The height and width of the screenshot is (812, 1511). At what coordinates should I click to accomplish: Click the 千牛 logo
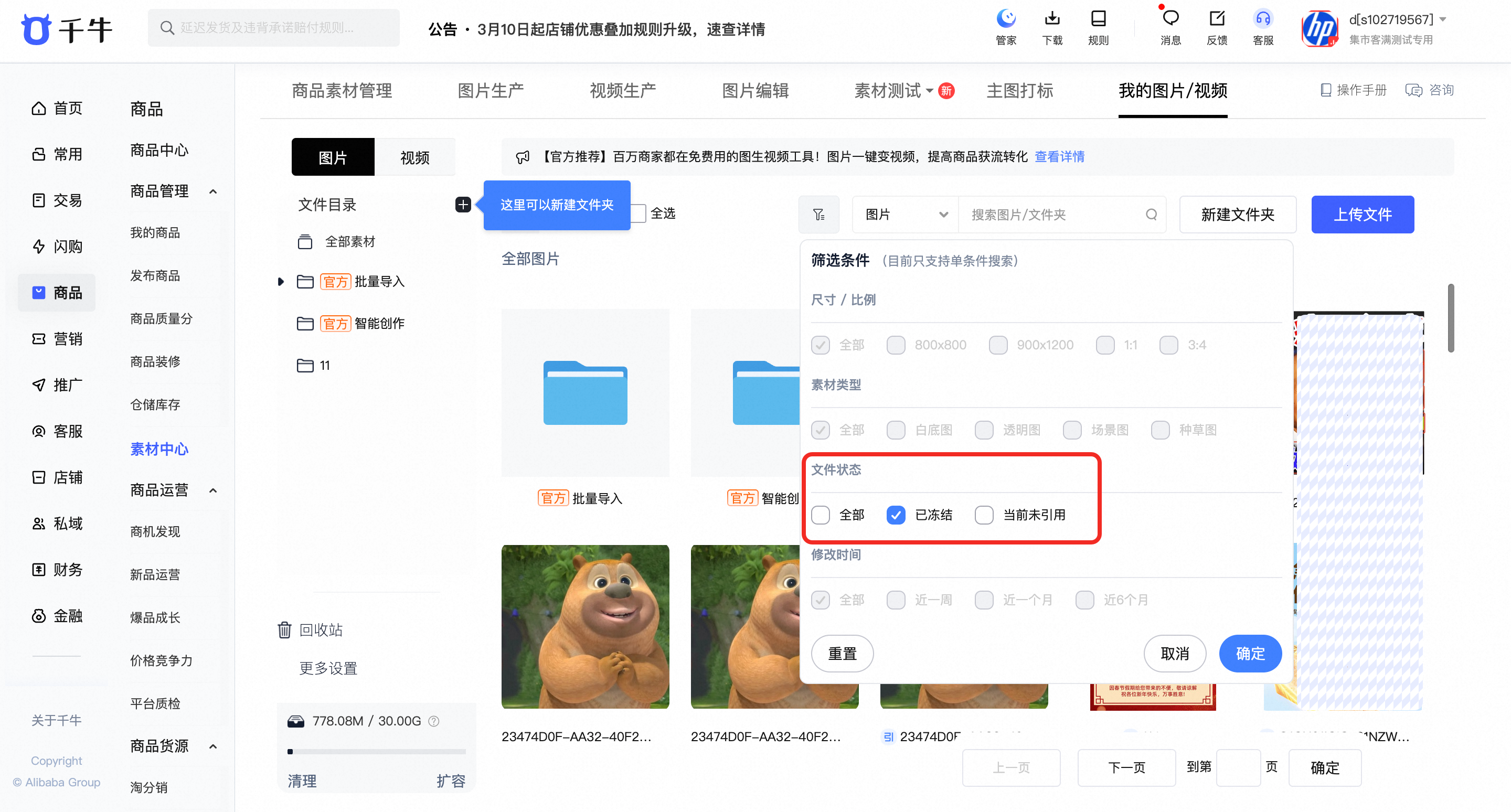click(66, 29)
